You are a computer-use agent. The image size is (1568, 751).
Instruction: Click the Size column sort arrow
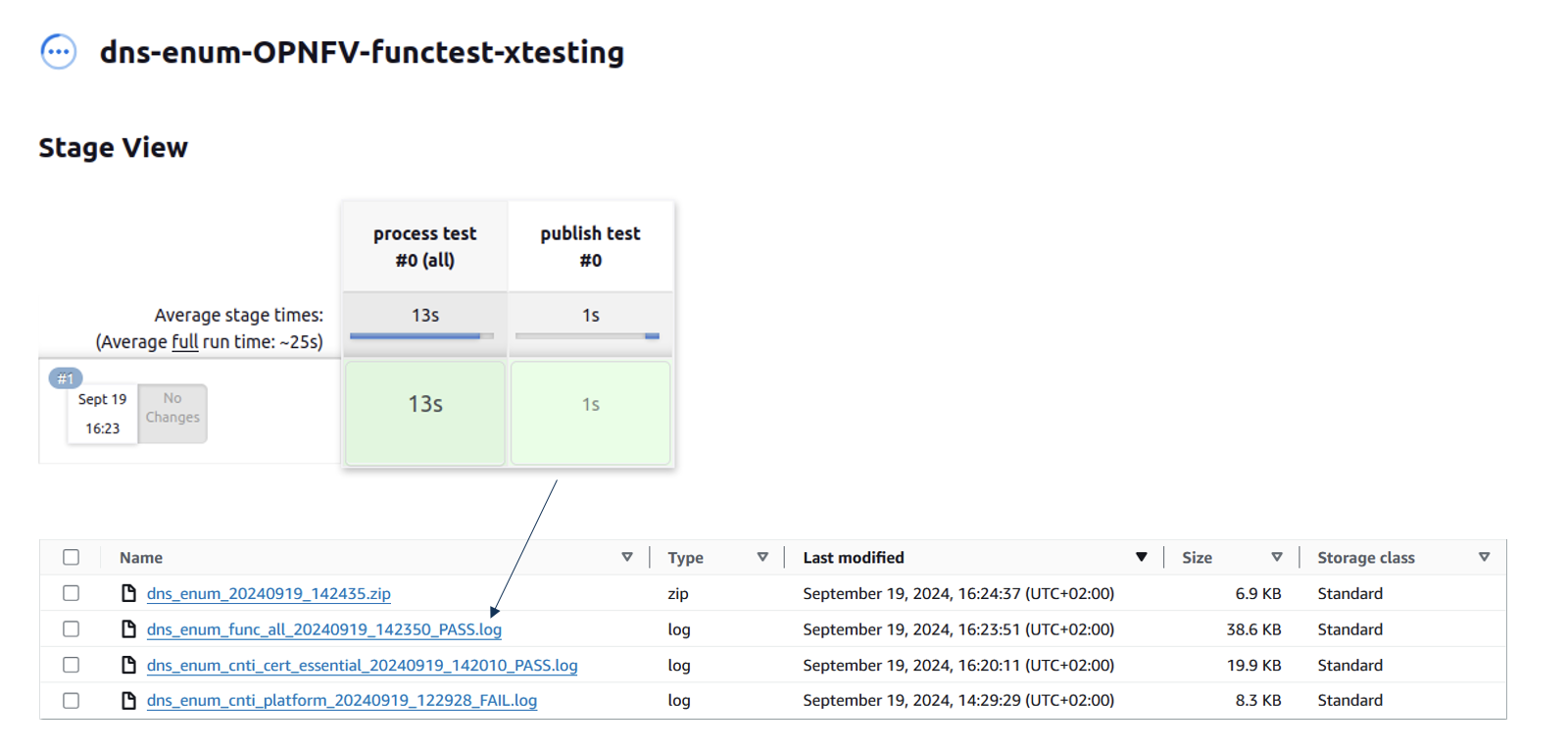pos(1276,557)
